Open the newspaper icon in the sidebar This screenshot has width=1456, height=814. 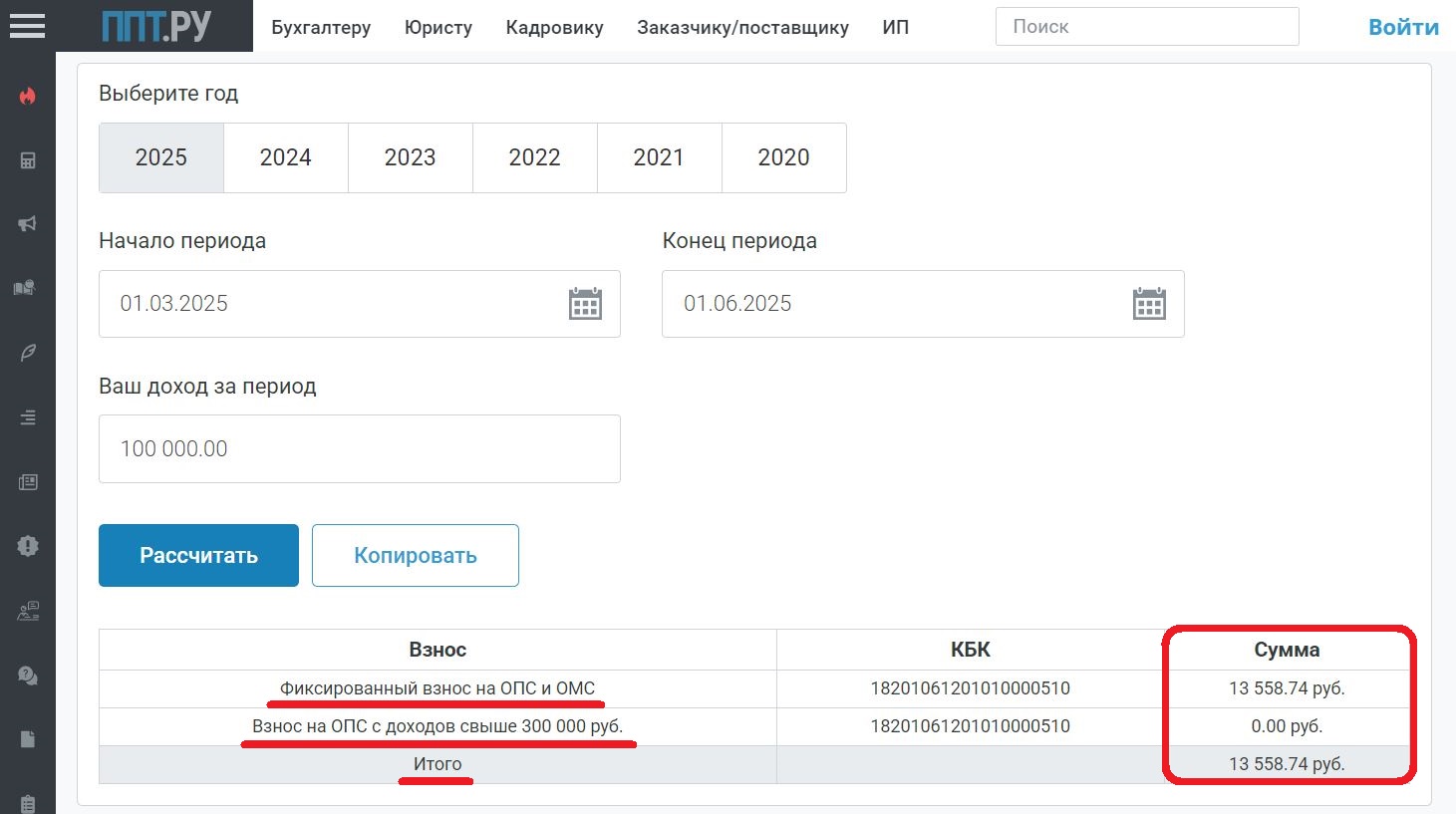(28, 482)
